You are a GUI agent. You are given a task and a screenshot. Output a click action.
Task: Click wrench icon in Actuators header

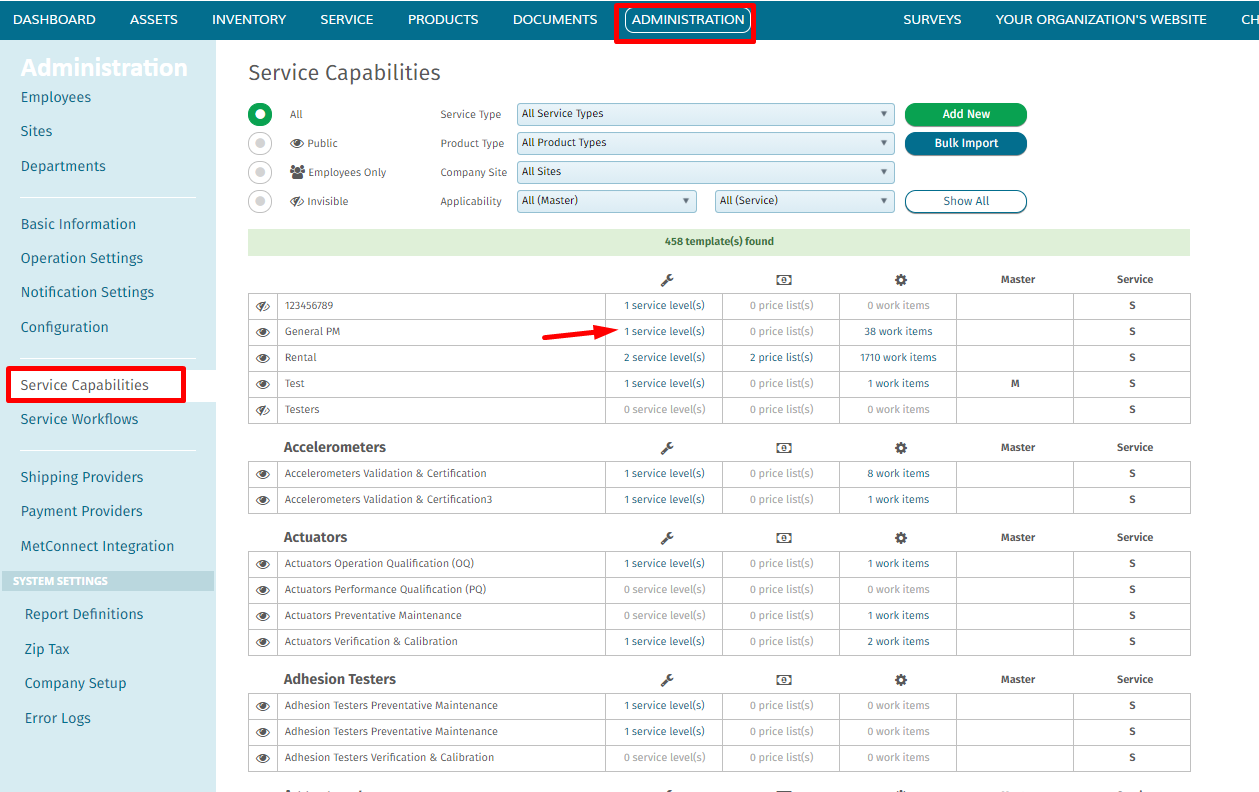click(667, 538)
